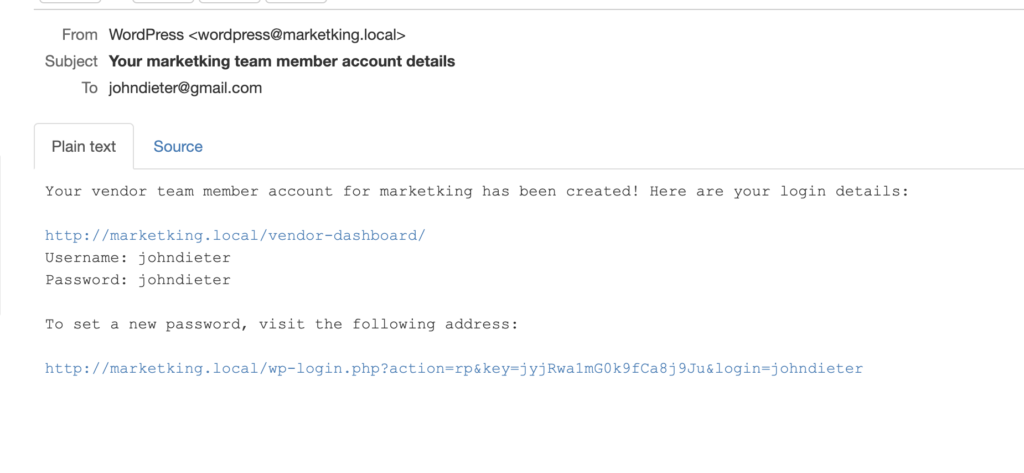
Task: Click the third partial toolbar button at top
Action: [230, 1]
